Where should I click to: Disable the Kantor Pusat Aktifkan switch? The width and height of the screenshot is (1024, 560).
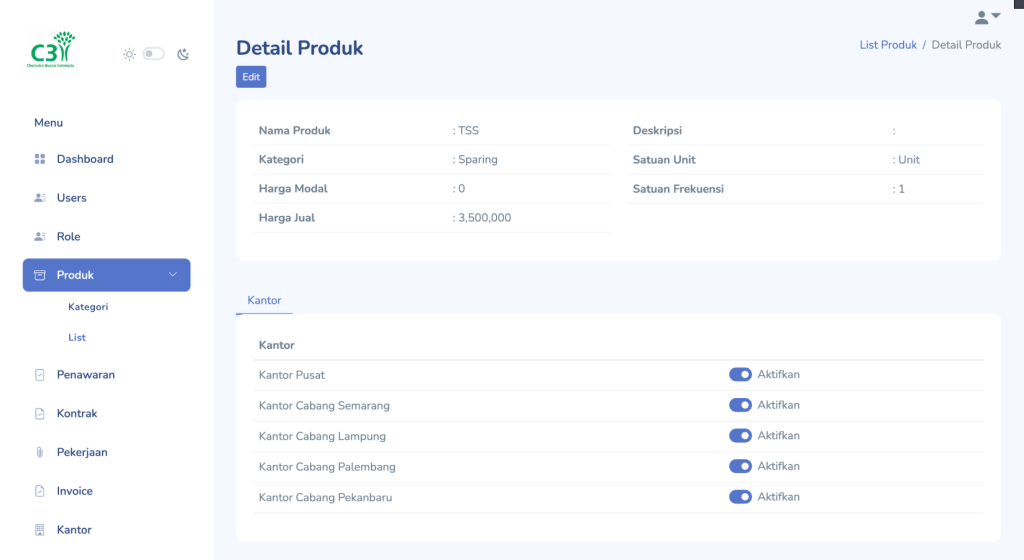(740, 375)
